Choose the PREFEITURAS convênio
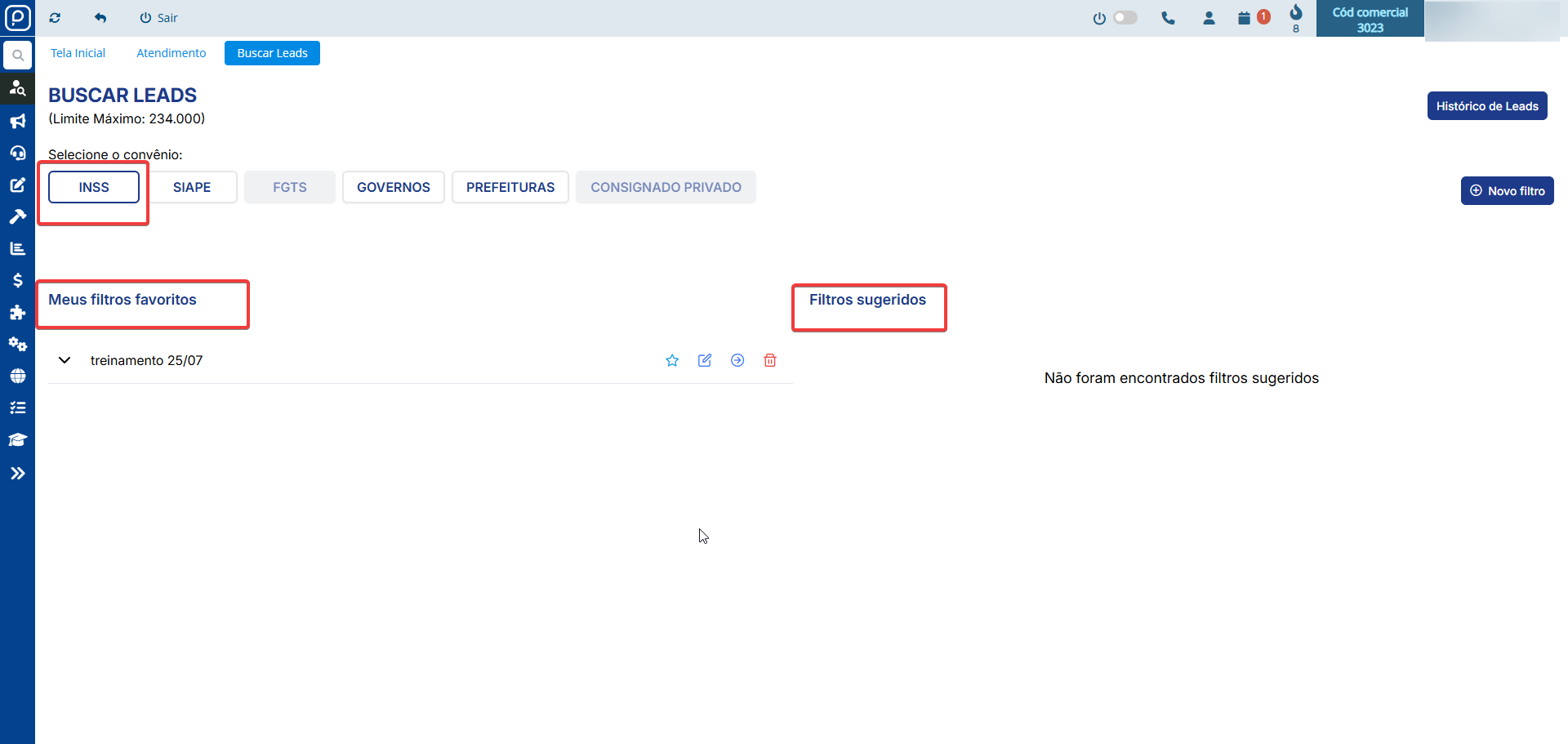Screen dimensions: 1568x744 510,187
